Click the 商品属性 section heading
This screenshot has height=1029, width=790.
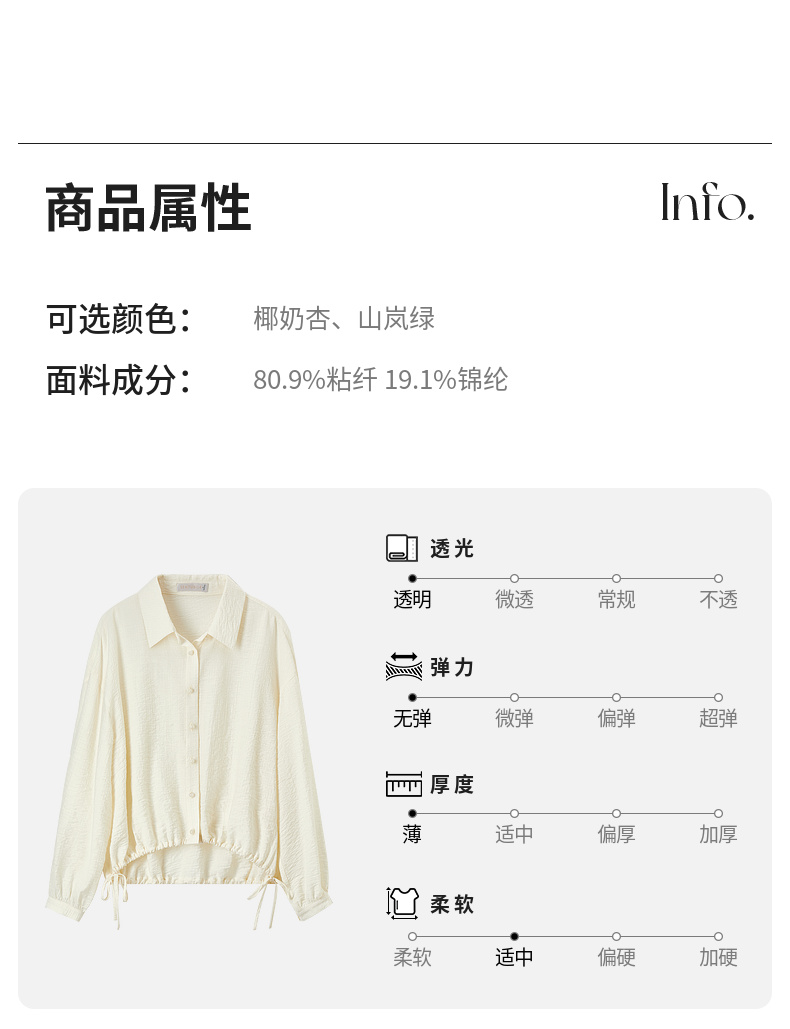148,208
